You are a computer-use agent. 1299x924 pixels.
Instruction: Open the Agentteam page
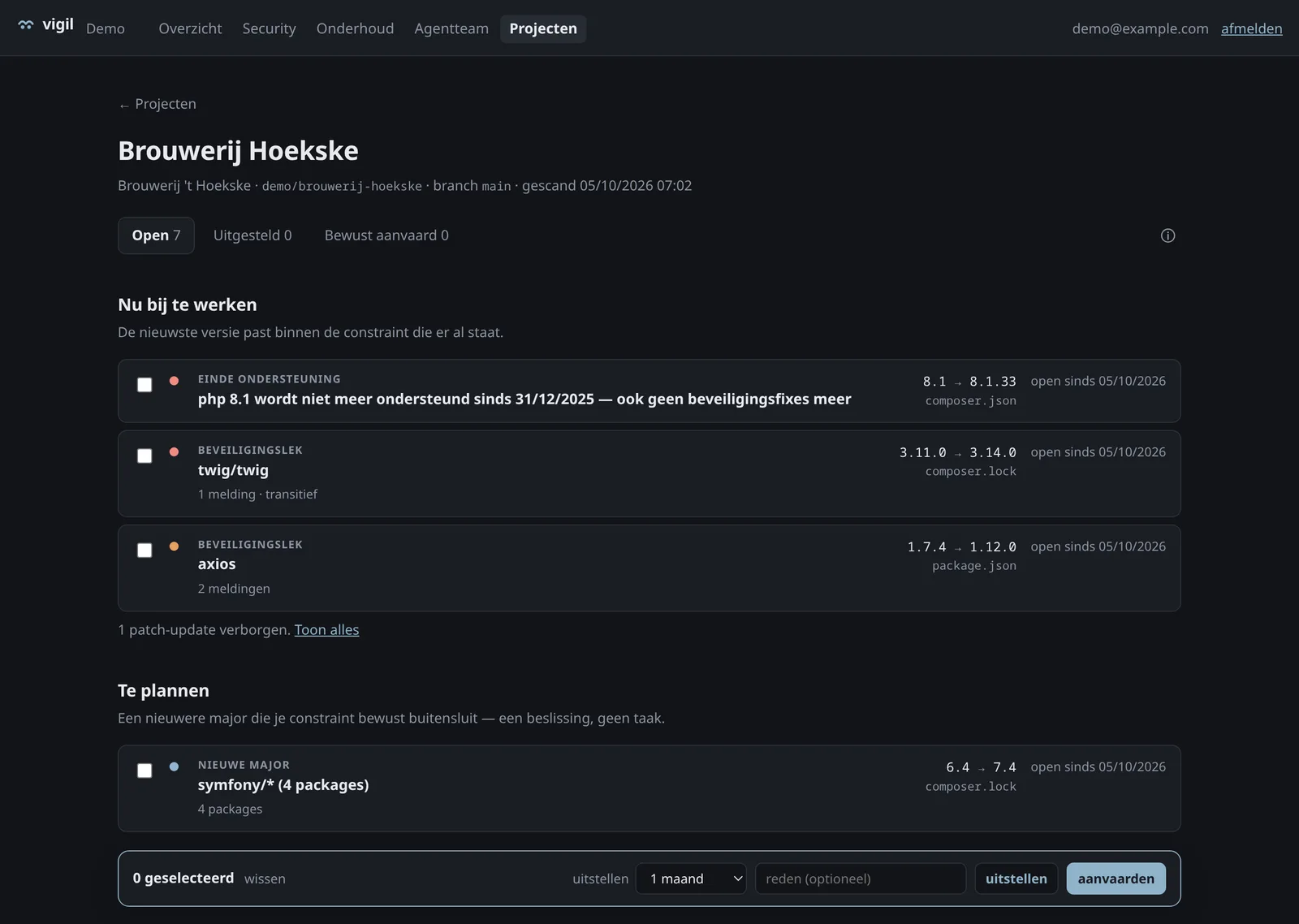point(451,28)
